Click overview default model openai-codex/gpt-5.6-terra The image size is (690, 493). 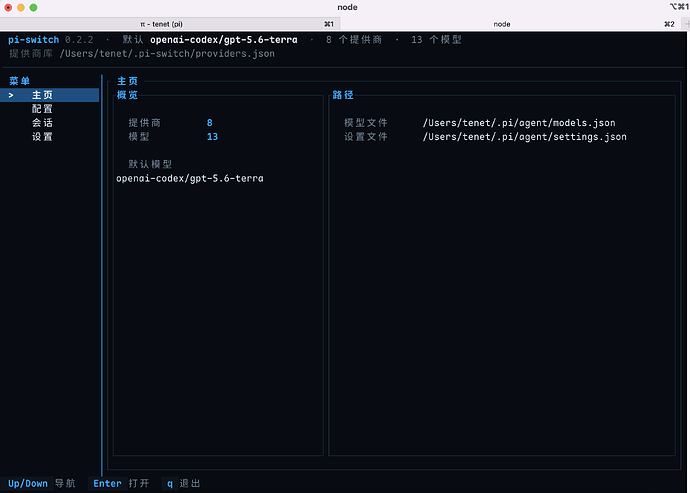(x=190, y=178)
